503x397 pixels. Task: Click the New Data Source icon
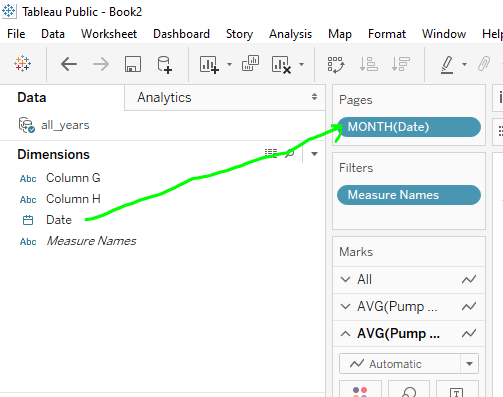click(164, 64)
